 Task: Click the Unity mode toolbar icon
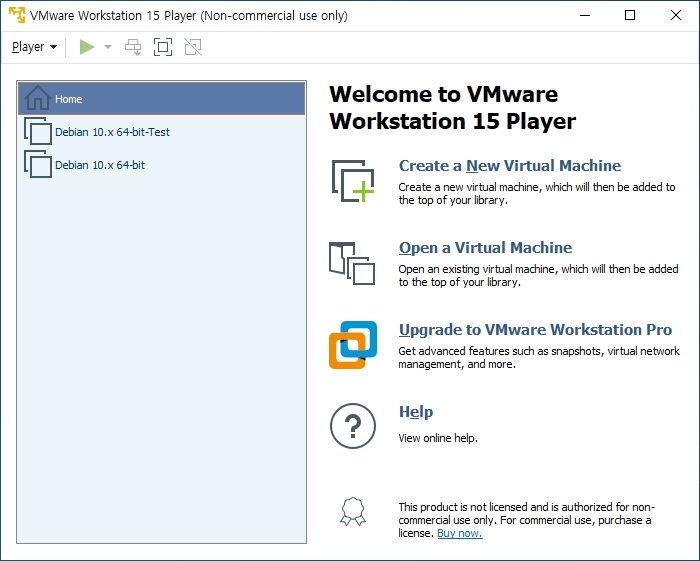coord(193,47)
